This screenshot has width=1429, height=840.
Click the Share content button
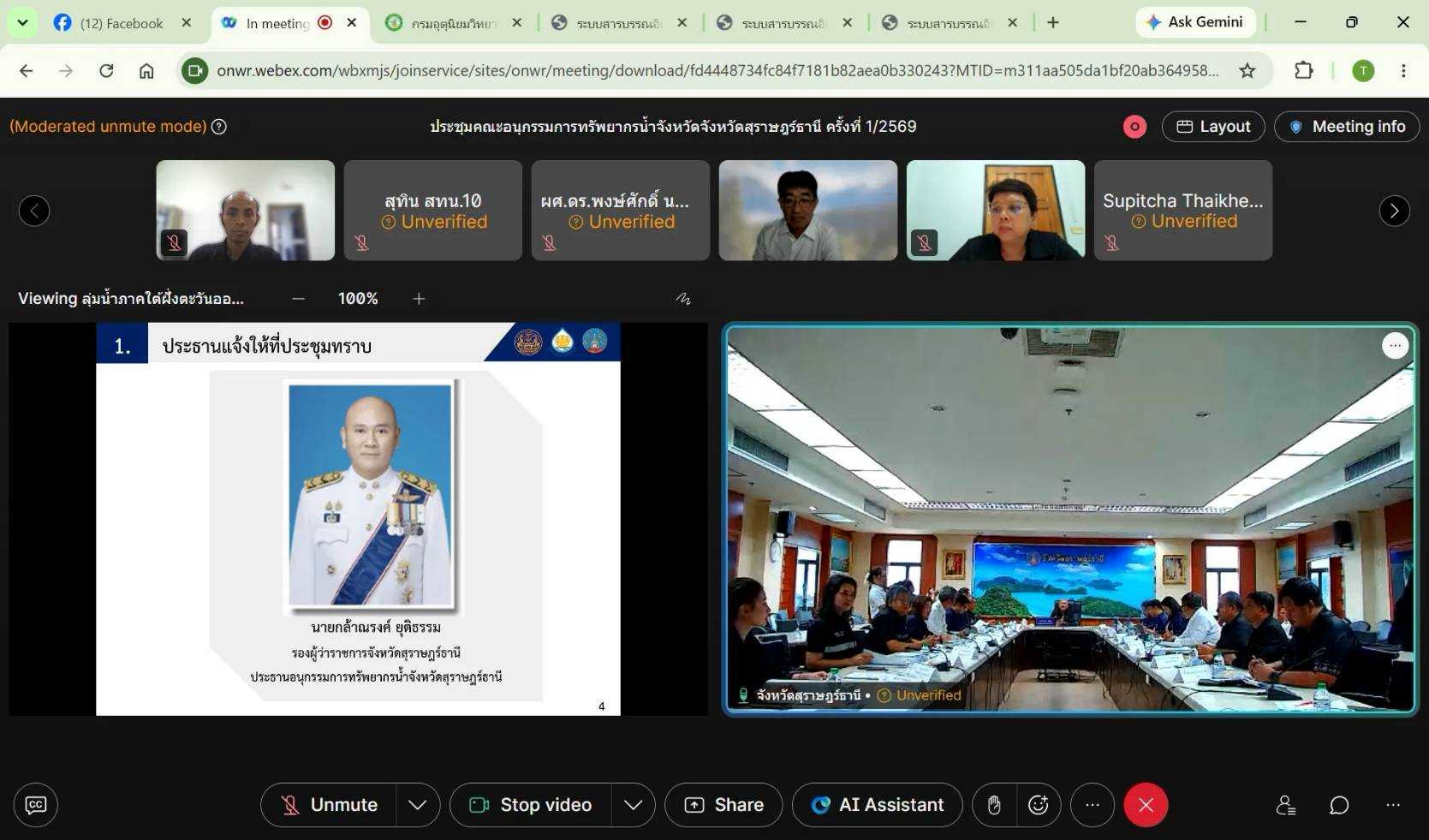[723, 805]
